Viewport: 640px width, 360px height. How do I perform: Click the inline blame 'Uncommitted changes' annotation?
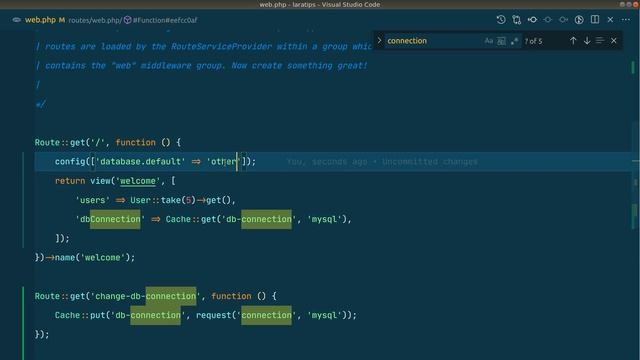click(430, 162)
